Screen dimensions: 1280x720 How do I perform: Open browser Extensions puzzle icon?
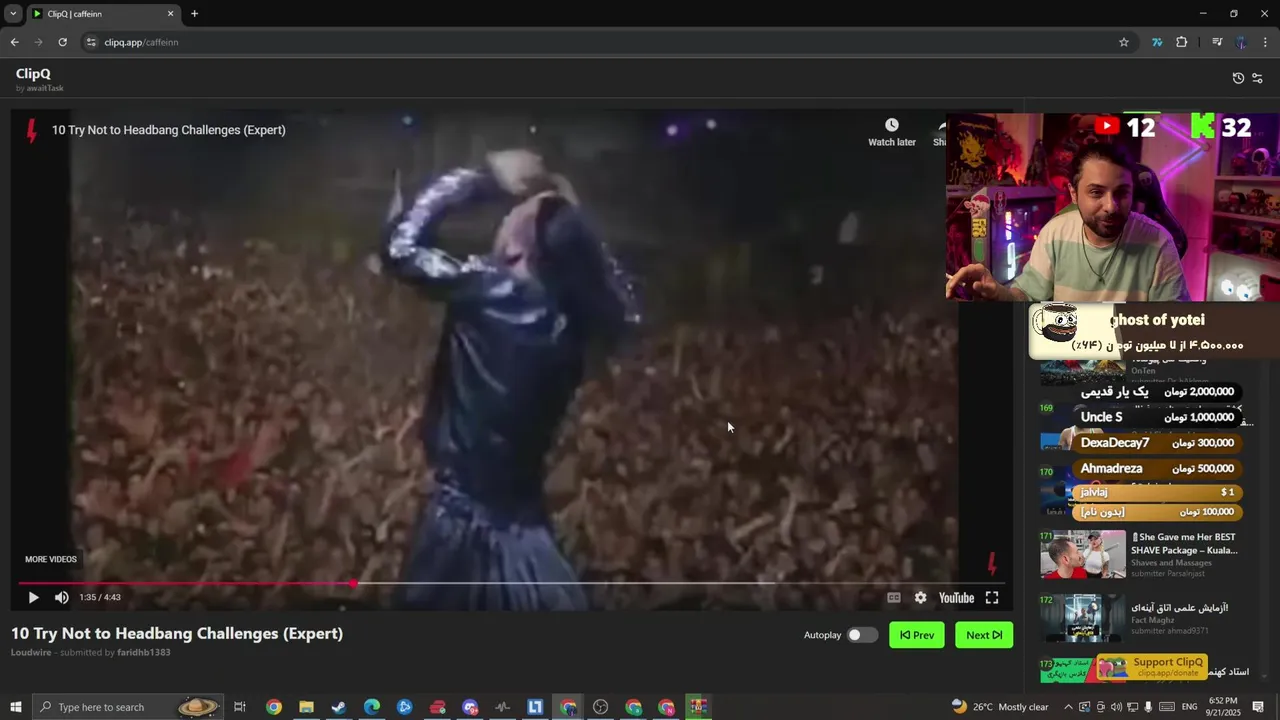(1182, 42)
